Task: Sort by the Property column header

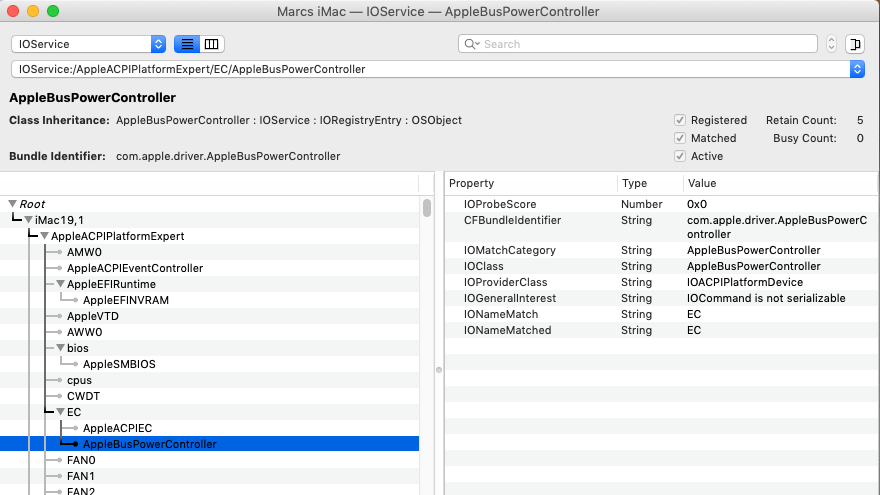Action: pyautogui.click(x=530, y=184)
